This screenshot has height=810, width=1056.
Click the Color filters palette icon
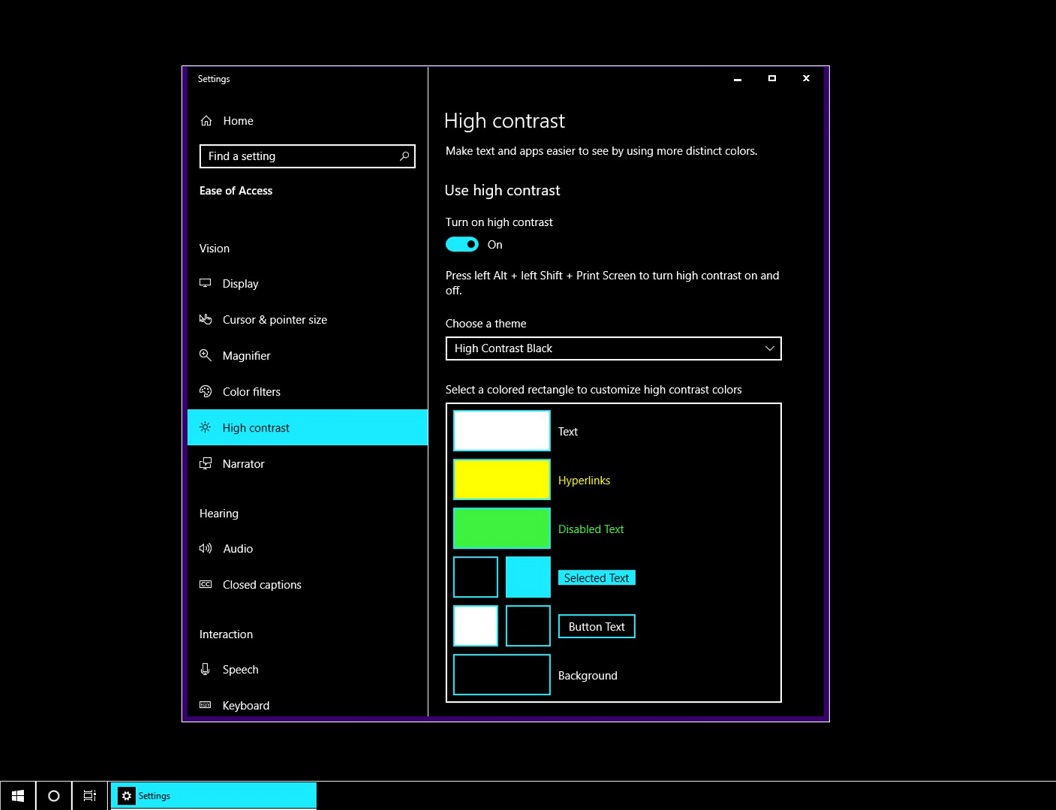[x=206, y=392]
